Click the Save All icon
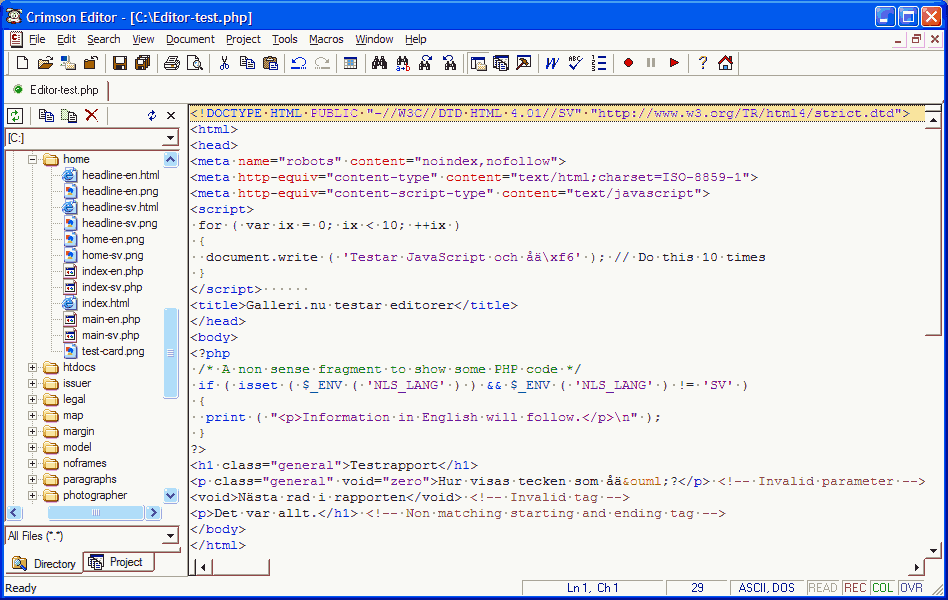948x600 pixels. point(143,63)
